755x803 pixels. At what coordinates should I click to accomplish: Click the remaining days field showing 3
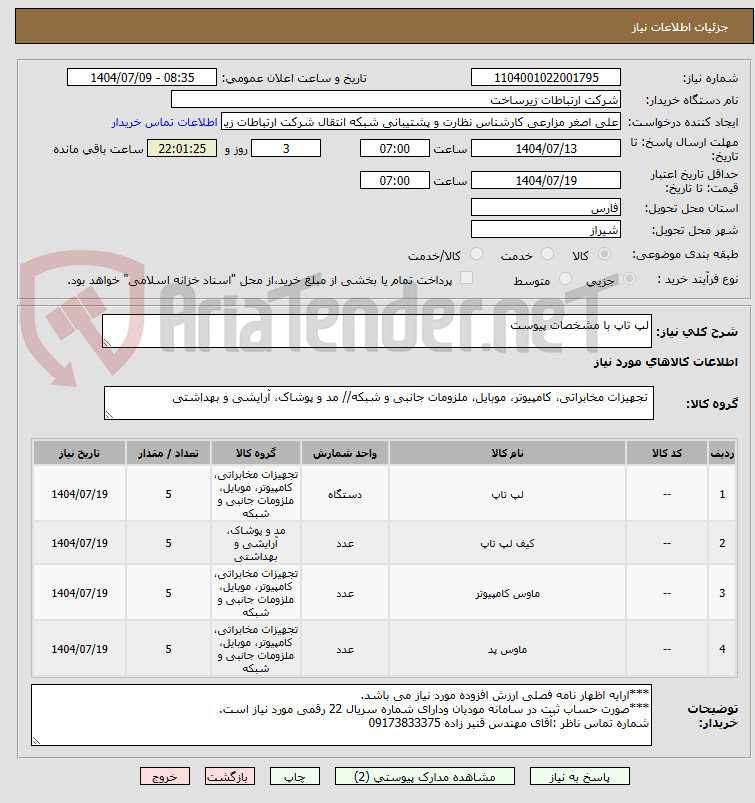(286, 149)
